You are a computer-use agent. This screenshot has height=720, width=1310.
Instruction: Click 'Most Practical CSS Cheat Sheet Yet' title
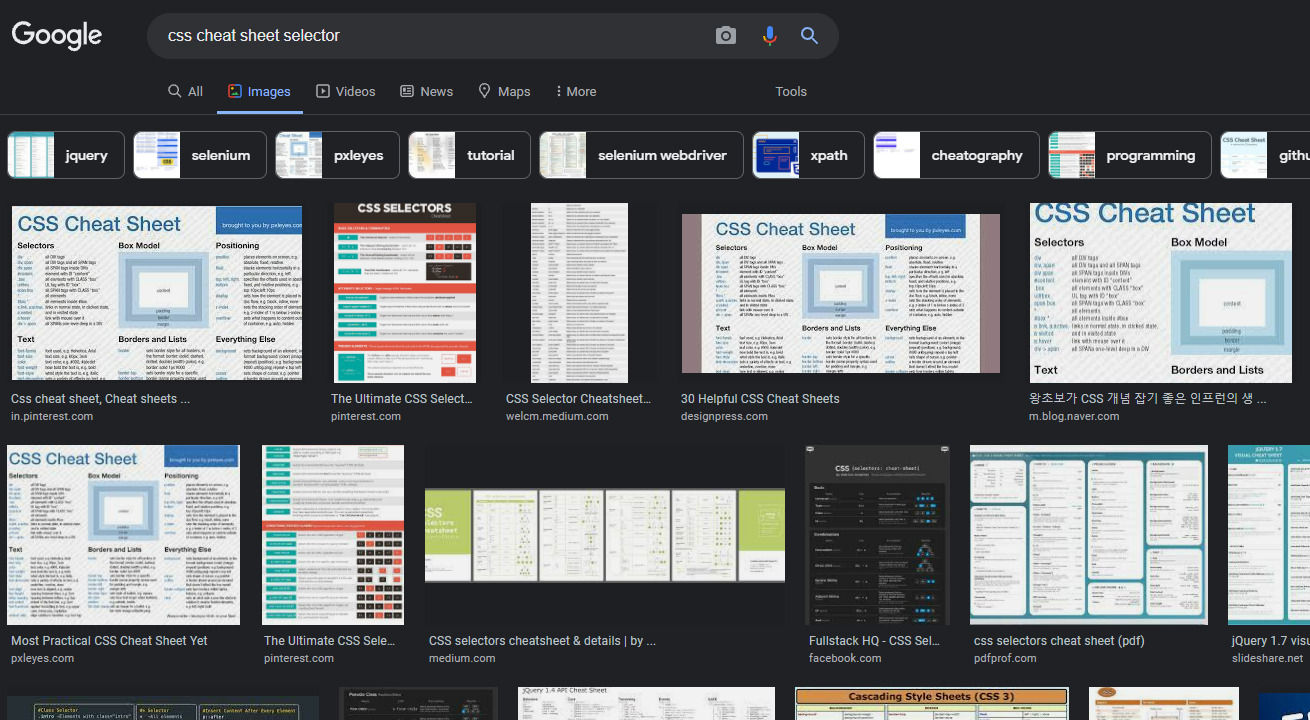[x=109, y=640]
